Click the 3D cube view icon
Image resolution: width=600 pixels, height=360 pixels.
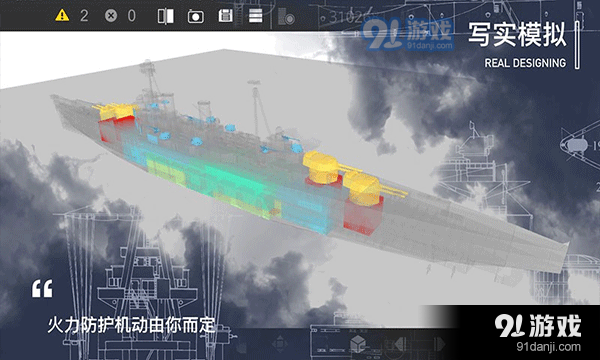359,343
